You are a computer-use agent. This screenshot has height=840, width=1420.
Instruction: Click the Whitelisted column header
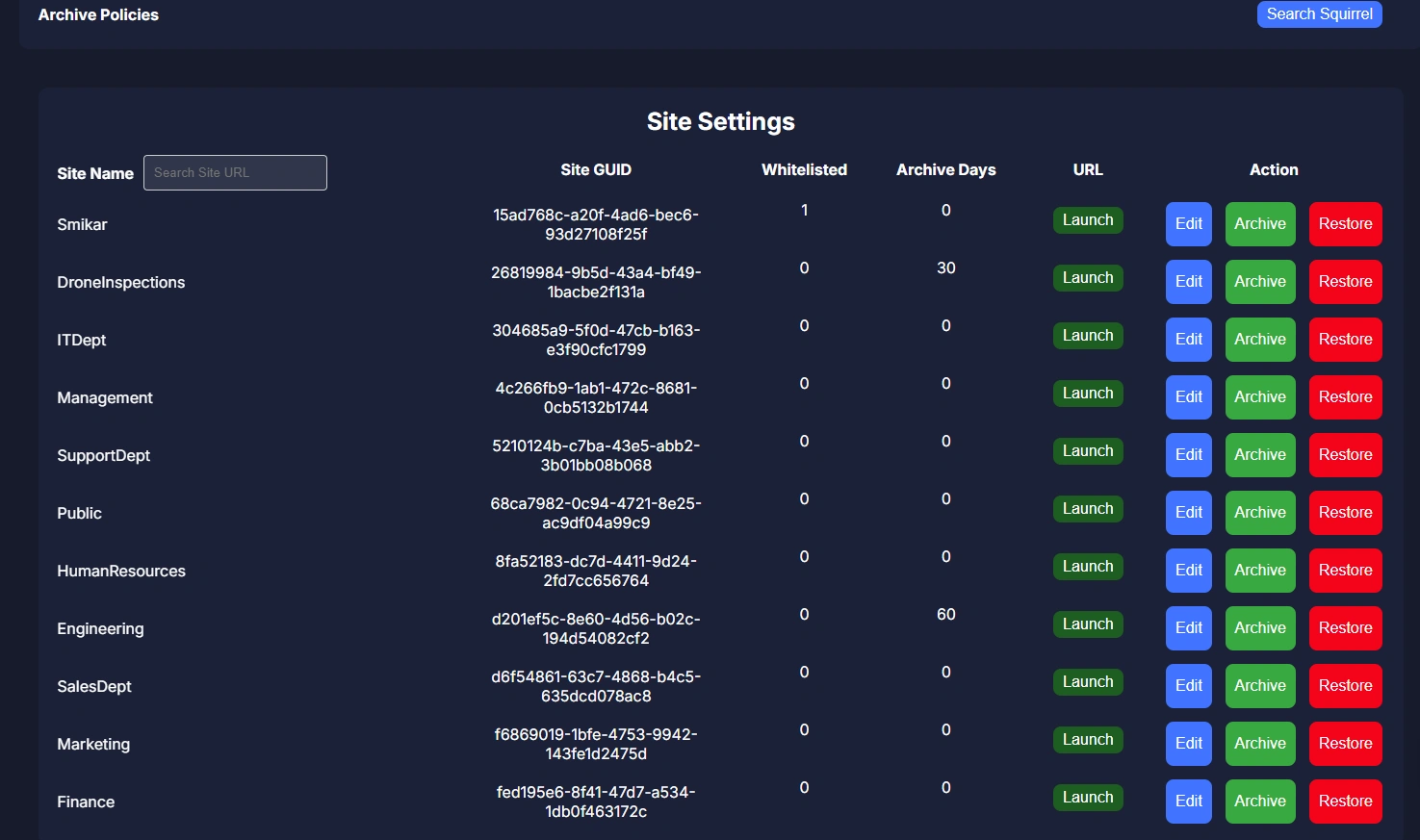click(804, 170)
